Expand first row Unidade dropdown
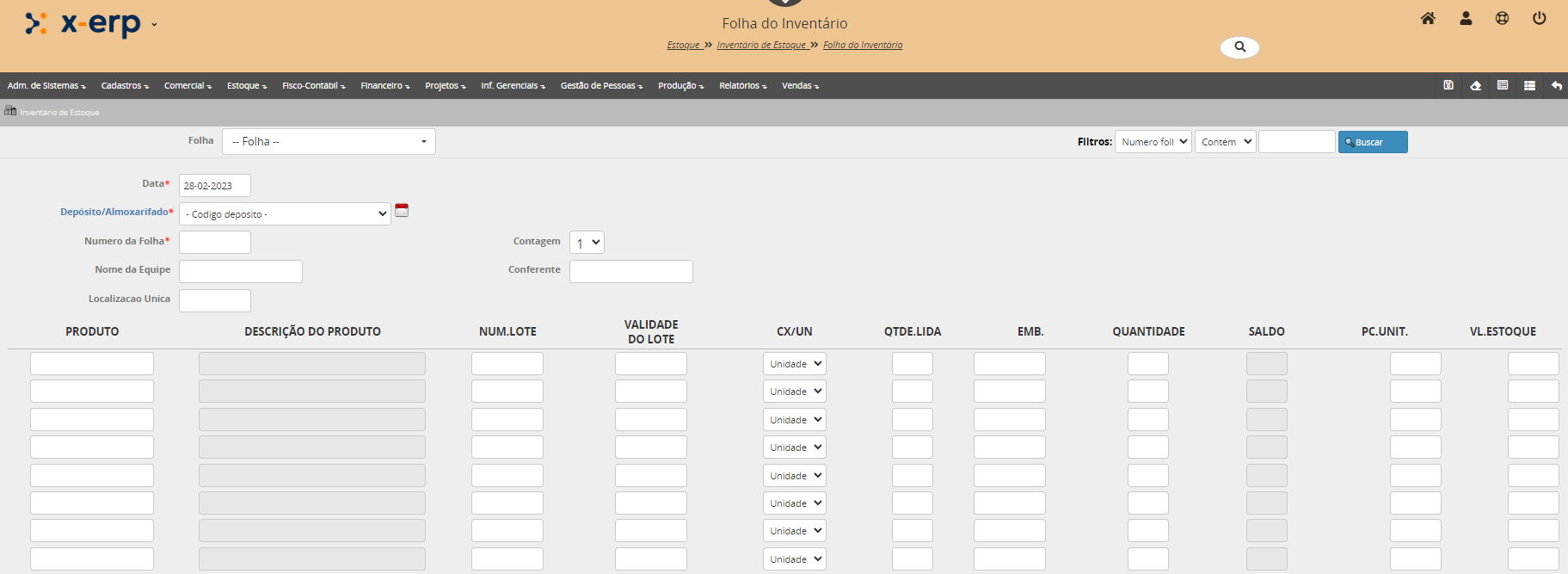This screenshot has width=1568, height=574. tap(794, 364)
